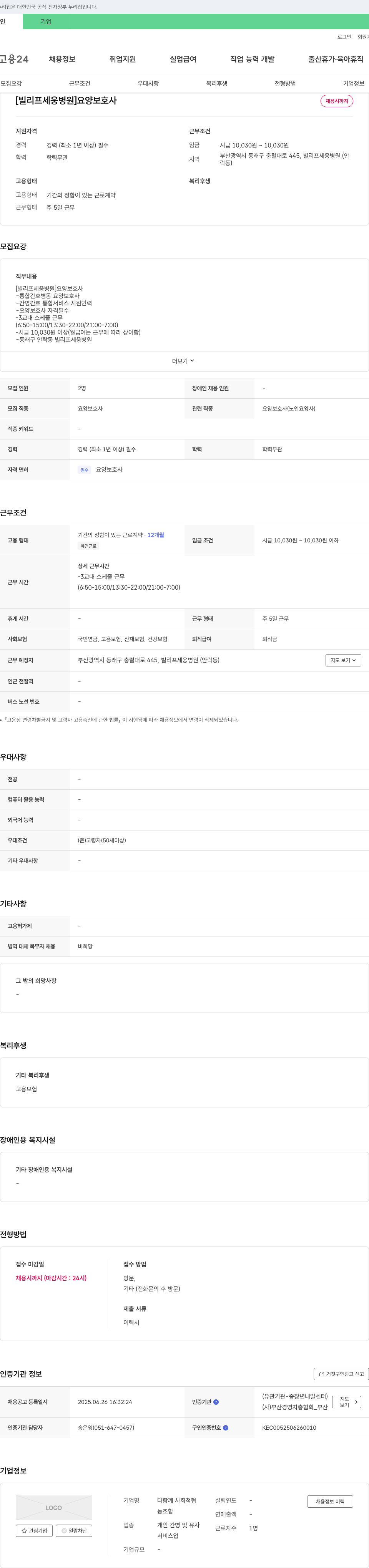
Task: Click the 기타 (전화문의 후 방문) text
Action: 151,1289
